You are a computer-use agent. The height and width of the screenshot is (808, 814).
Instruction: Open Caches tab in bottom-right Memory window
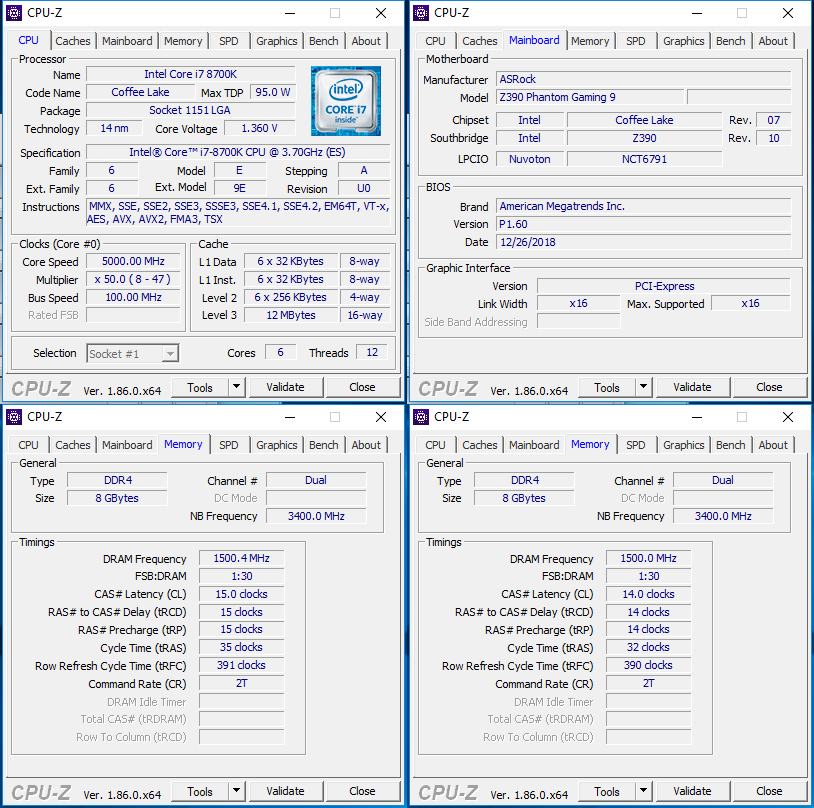pos(480,445)
